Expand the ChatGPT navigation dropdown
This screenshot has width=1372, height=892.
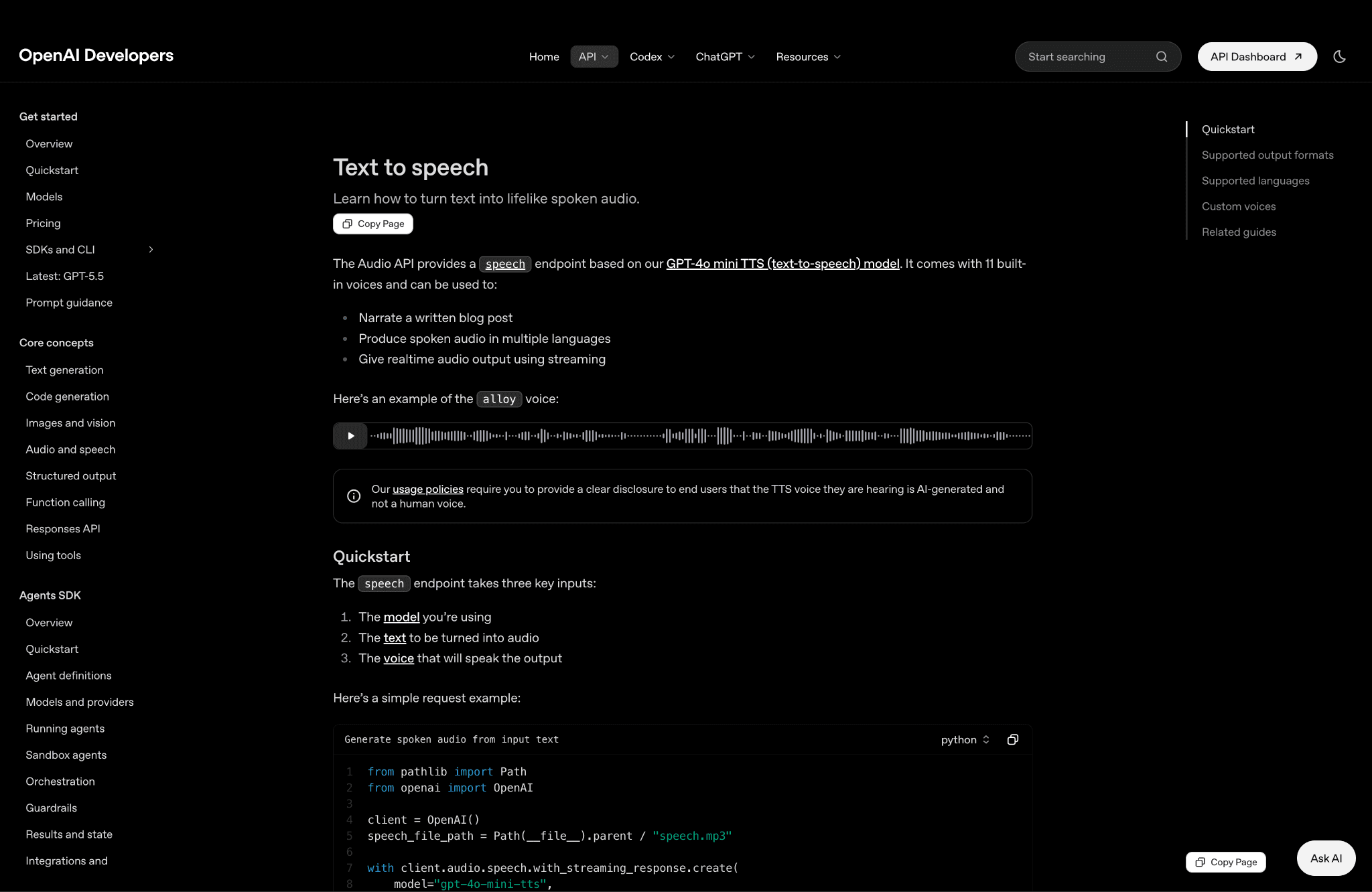click(725, 57)
